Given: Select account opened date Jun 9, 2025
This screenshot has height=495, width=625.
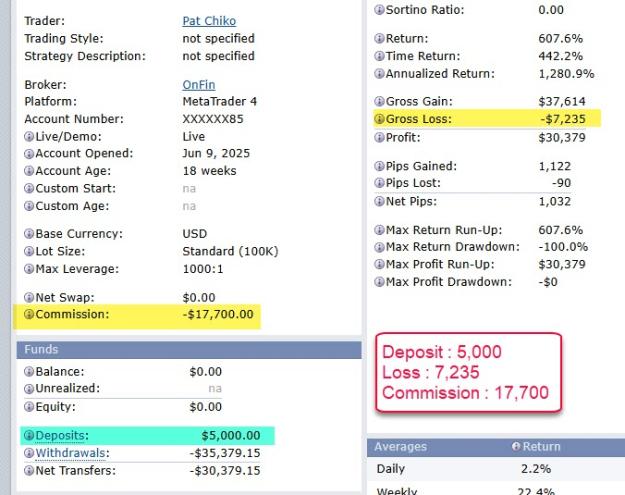Looking at the screenshot, I should tap(216, 153).
